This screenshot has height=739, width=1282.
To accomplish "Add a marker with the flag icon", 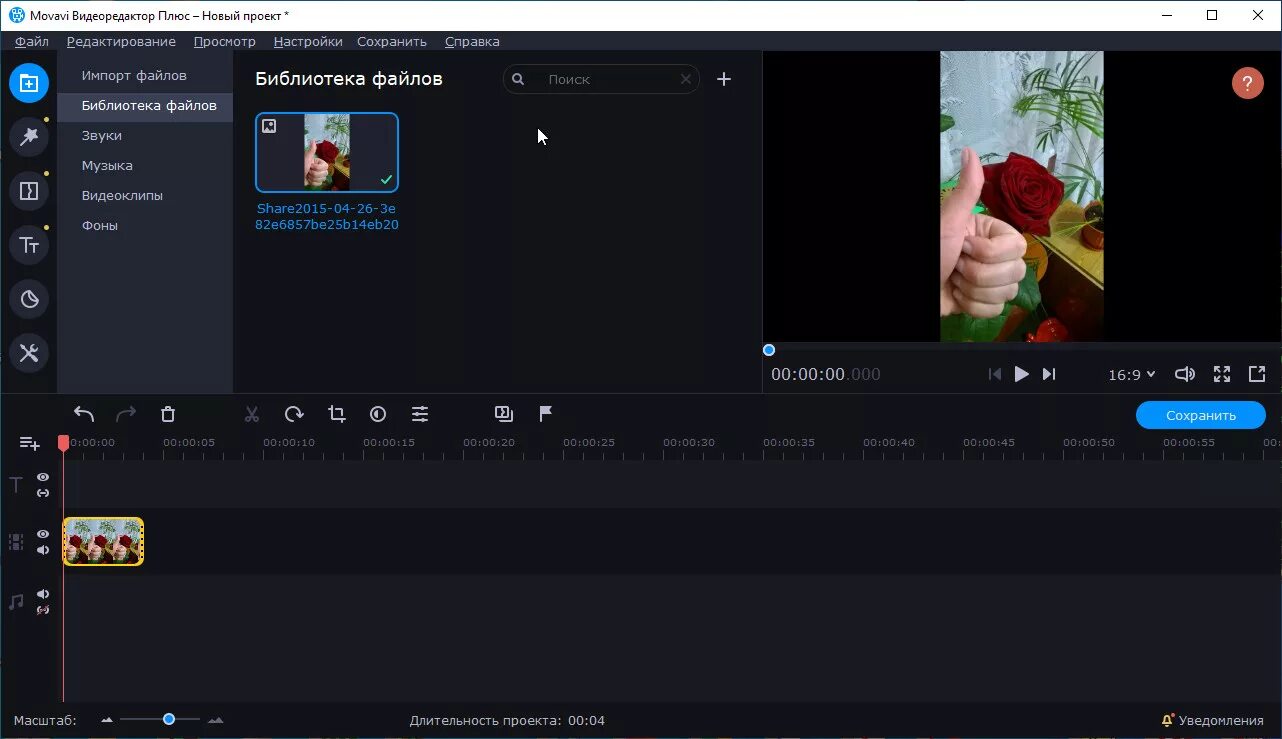I will tap(545, 413).
